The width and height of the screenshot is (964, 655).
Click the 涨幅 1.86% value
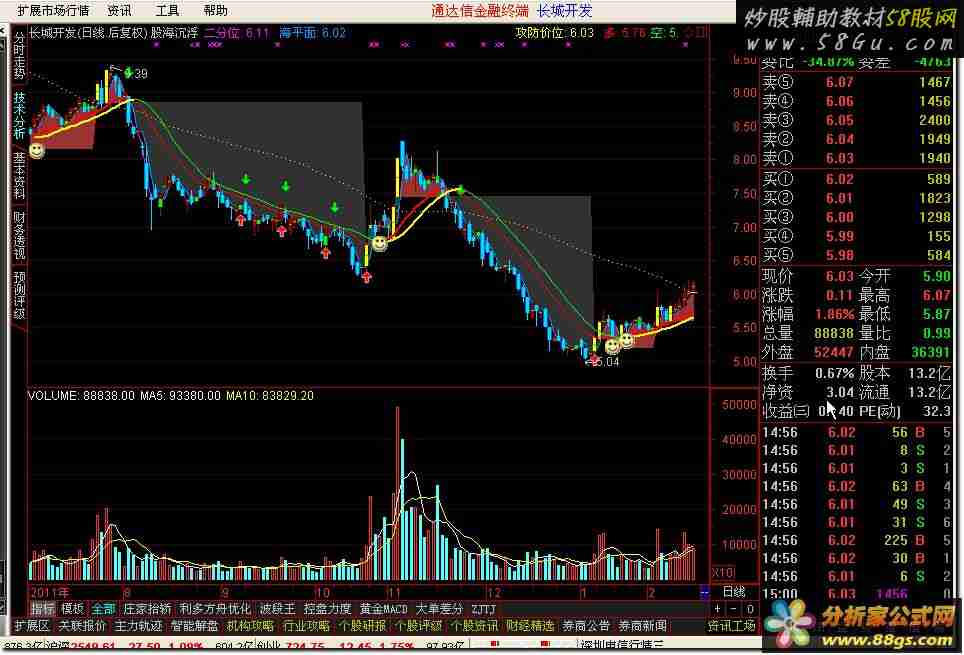click(x=835, y=314)
